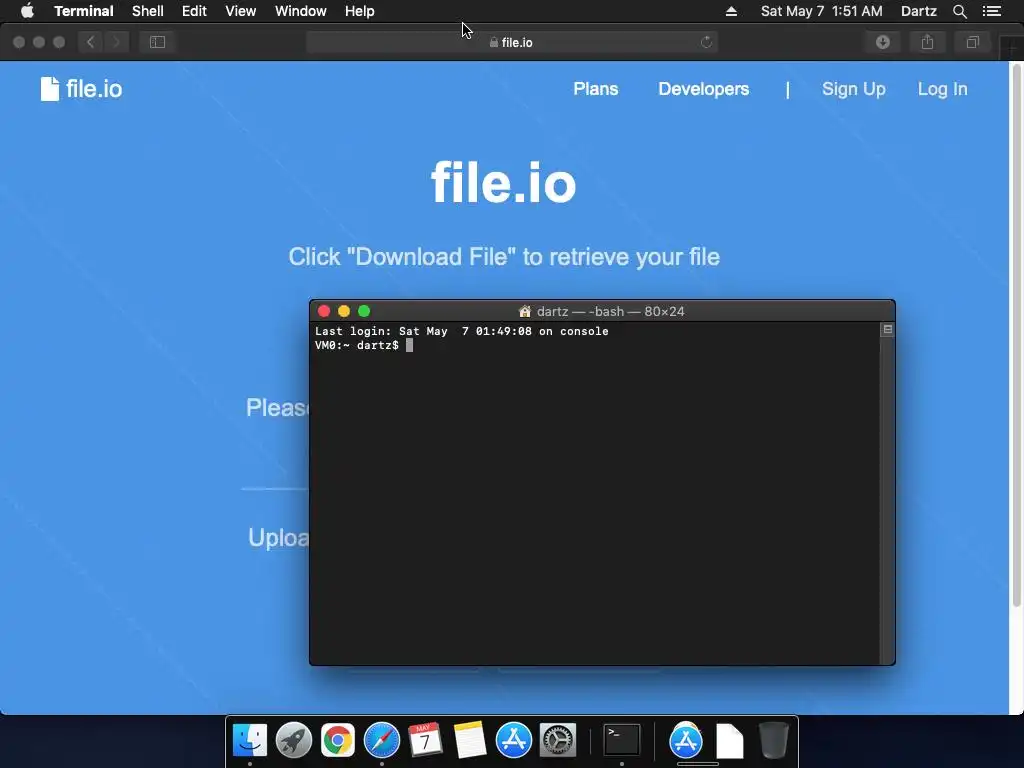Screen dimensions: 1024x768
Task: Show Safari tab overview button
Action: (x=972, y=42)
